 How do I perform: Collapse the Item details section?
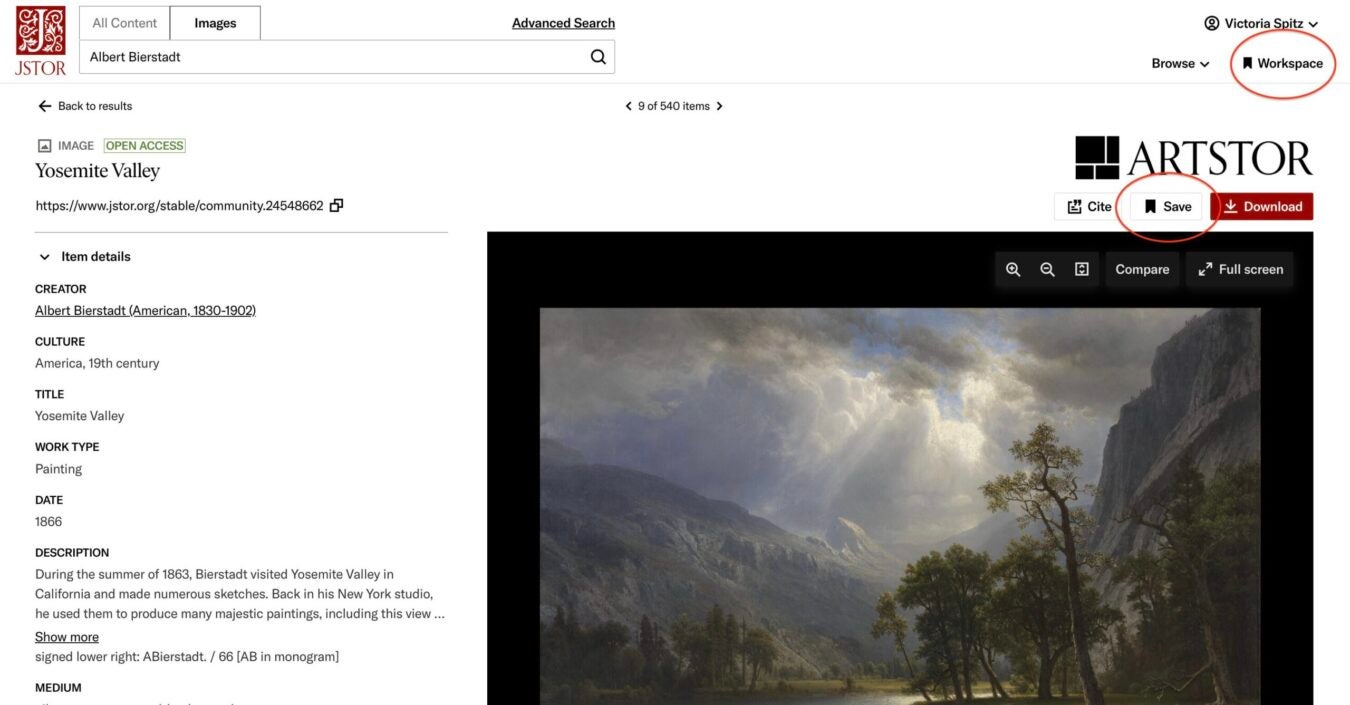coord(44,256)
